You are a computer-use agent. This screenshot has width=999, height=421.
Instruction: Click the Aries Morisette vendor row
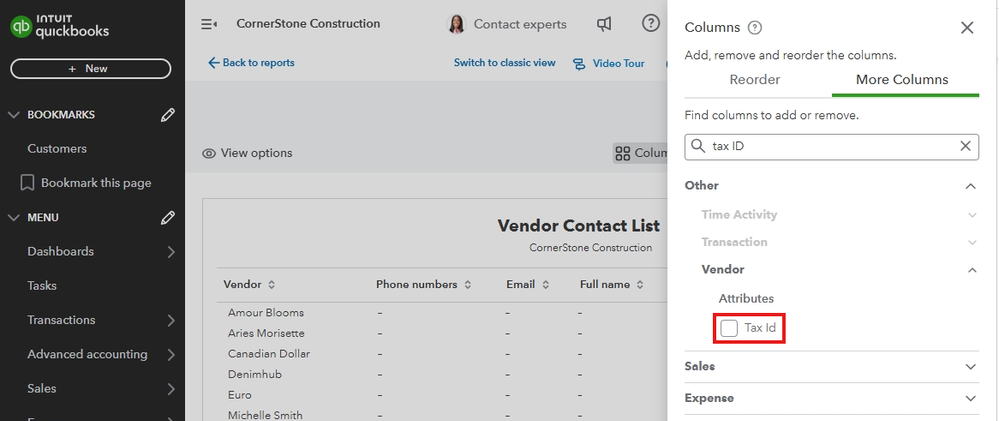(x=266, y=334)
